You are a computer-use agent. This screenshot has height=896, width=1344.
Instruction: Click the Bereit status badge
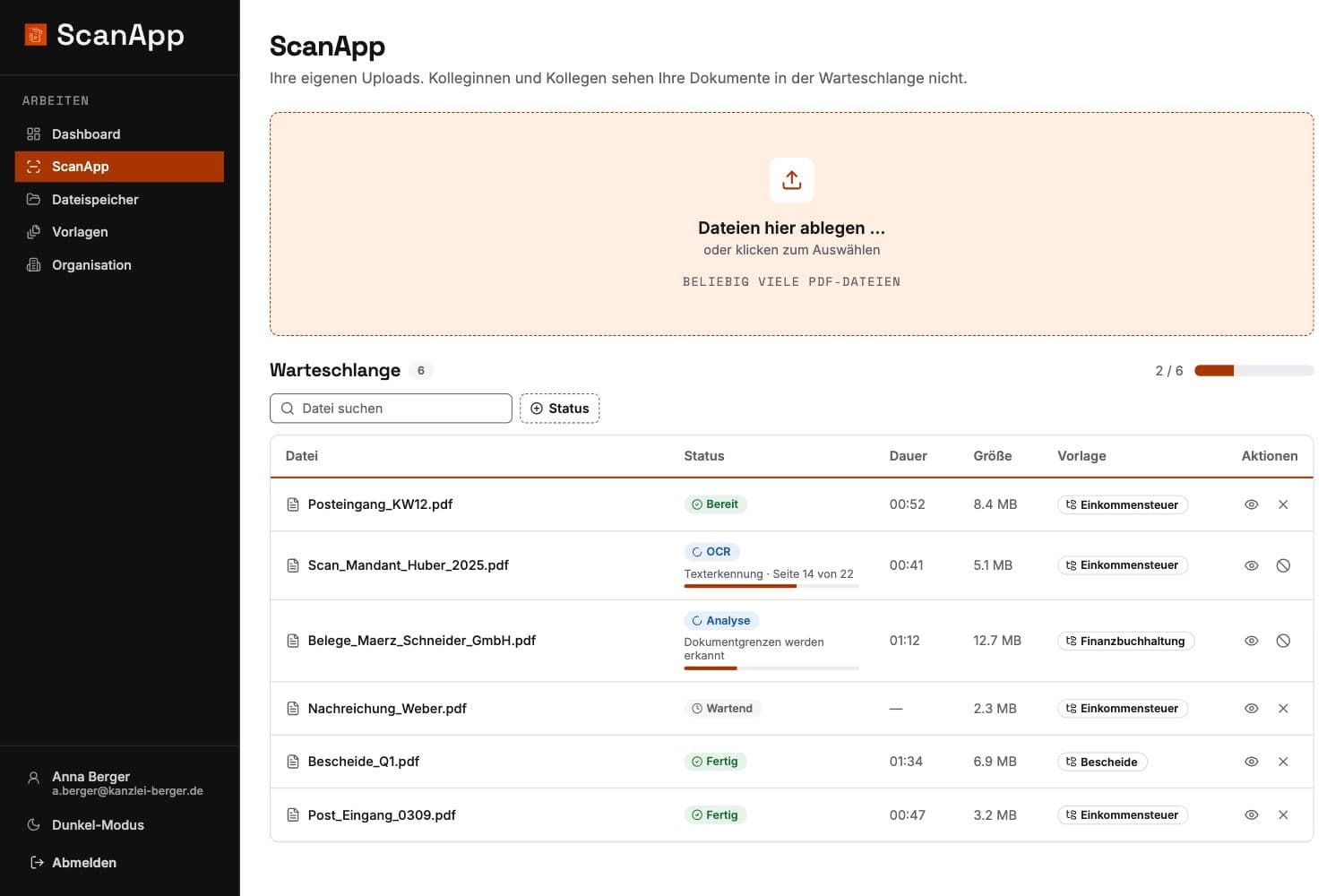coord(715,504)
